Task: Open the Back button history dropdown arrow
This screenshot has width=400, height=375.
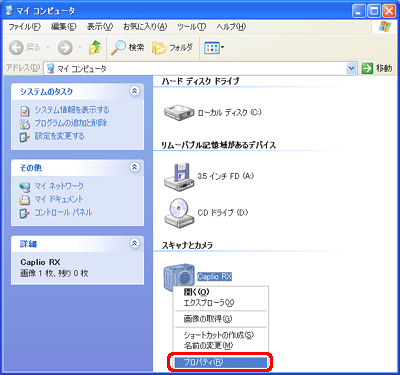Action: pos(48,48)
